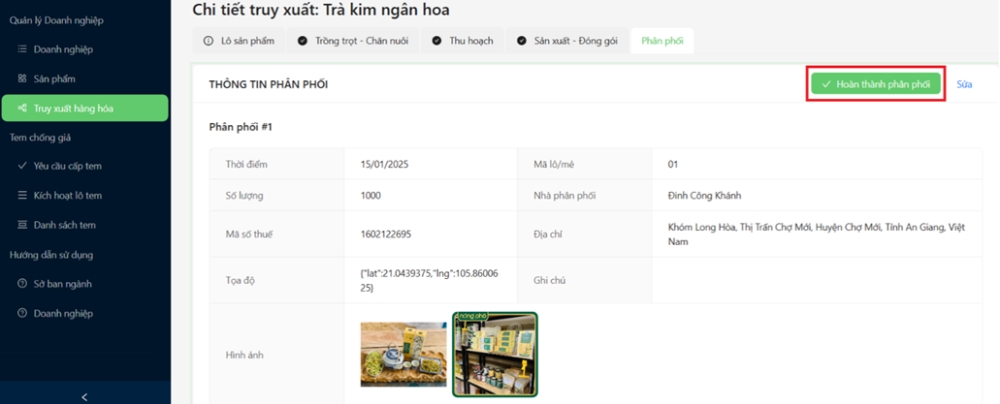Image resolution: width=1000 pixels, height=404 pixels.
Task: Click the checkmark icon beside Yêu cầu cấp tem
Action: tap(22, 166)
